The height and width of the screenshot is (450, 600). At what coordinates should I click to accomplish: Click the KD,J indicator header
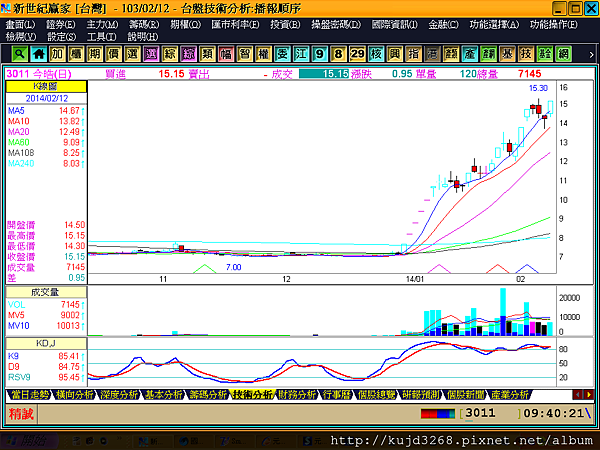click(x=46, y=344)
